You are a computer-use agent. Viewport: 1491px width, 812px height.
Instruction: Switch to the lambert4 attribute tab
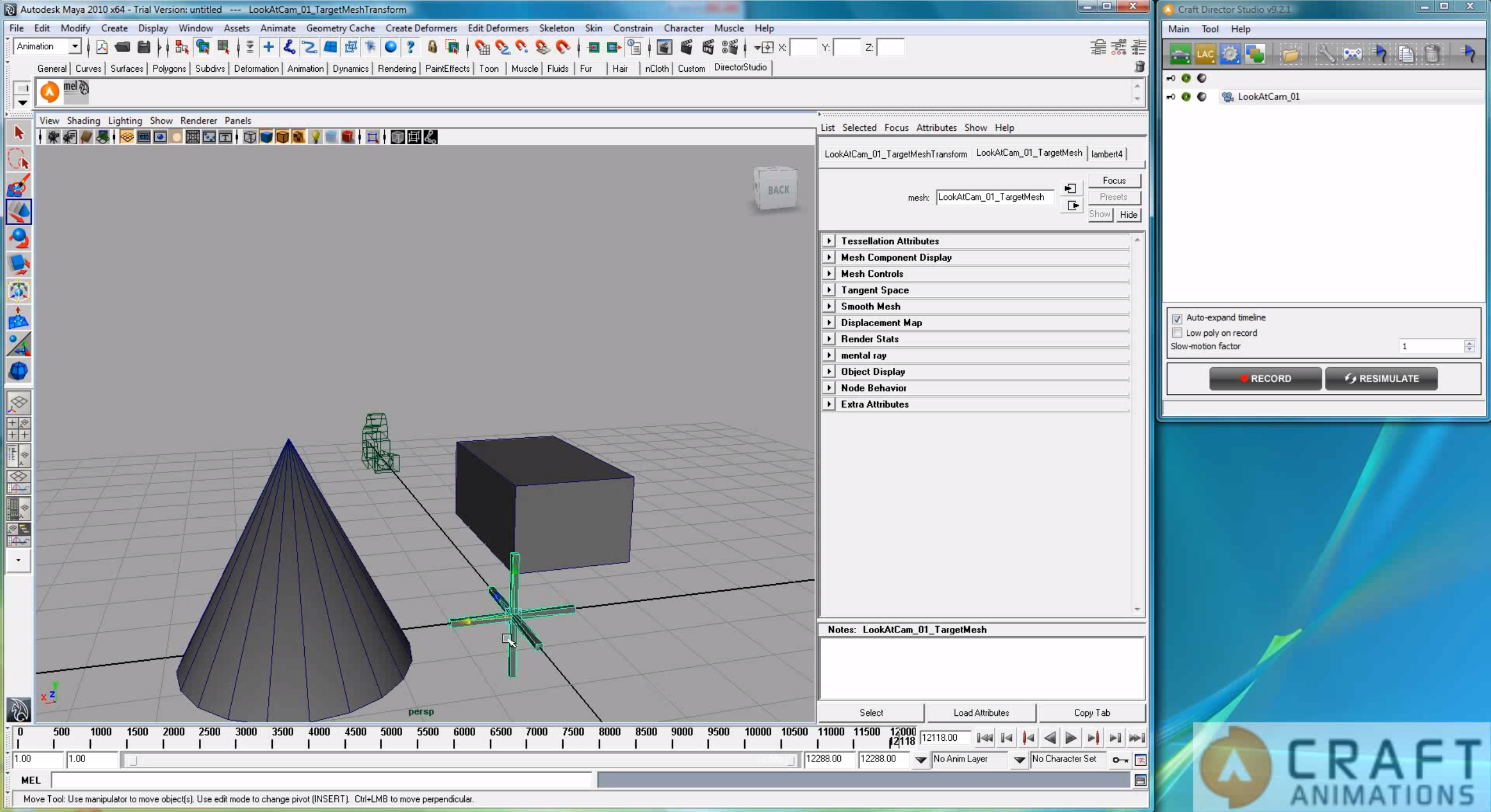tap(1106, 154)
